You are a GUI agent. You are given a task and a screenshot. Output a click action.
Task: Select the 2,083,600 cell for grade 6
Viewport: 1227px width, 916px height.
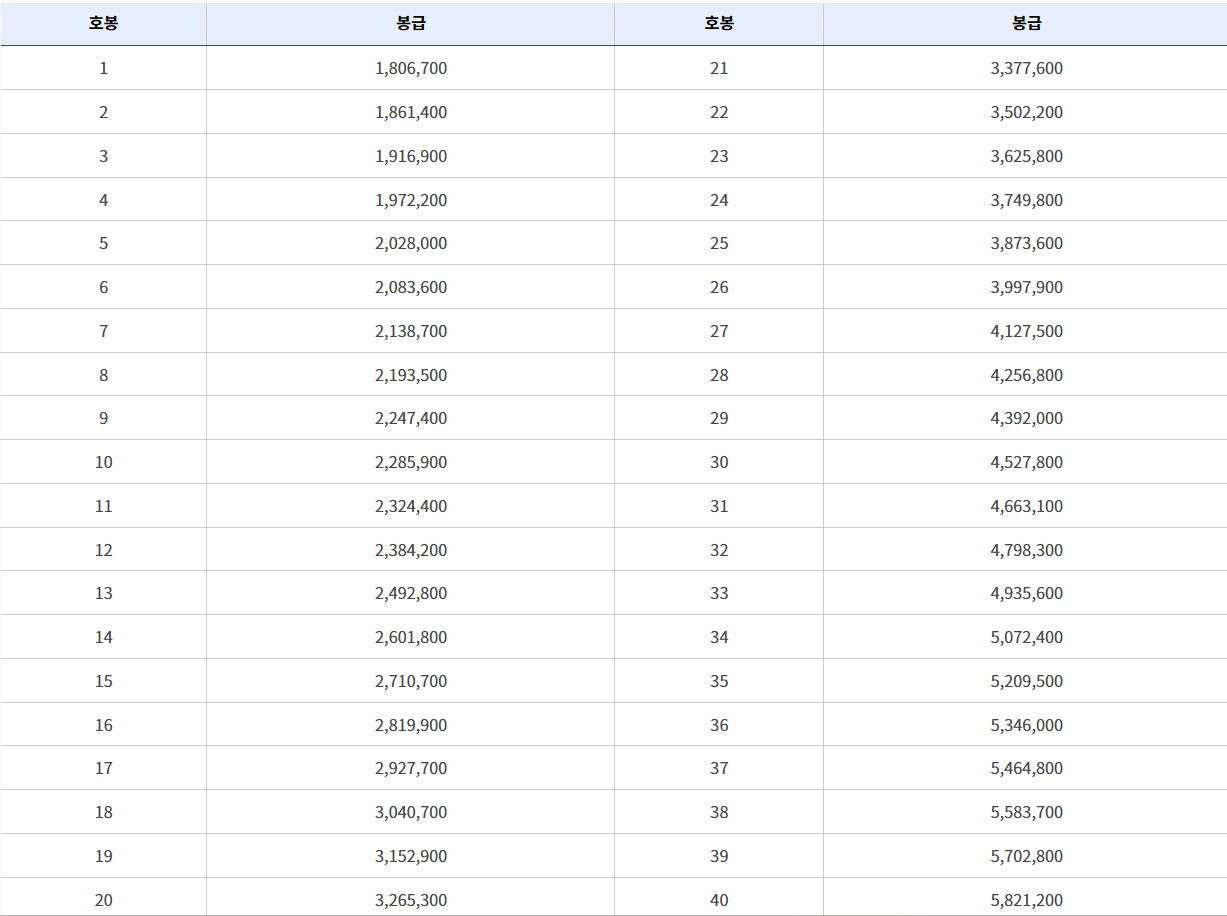tap(411, 287)
